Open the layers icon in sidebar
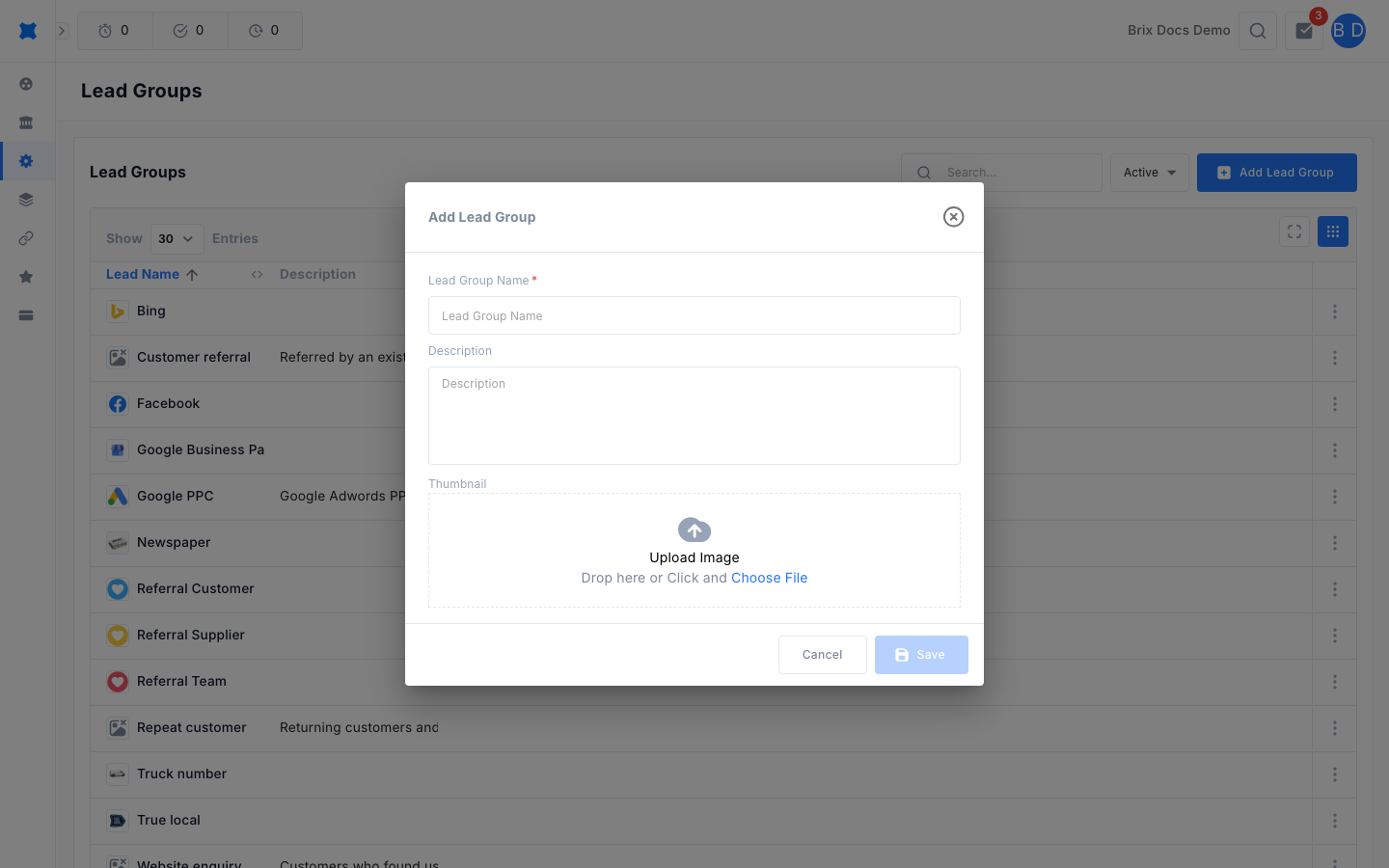 (x=26, y=200)
